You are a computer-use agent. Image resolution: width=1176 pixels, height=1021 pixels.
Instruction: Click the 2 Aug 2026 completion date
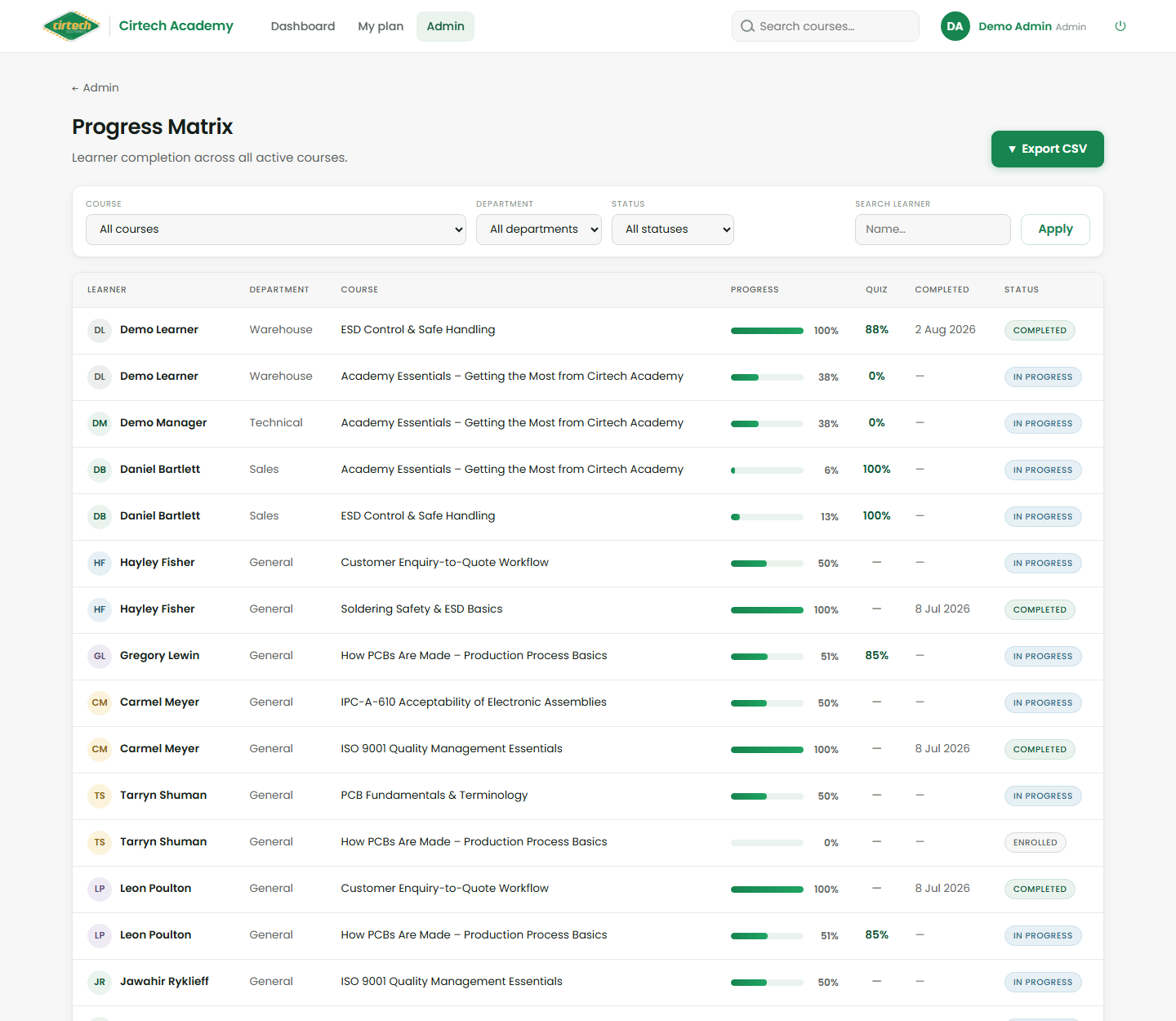point(945,330)
